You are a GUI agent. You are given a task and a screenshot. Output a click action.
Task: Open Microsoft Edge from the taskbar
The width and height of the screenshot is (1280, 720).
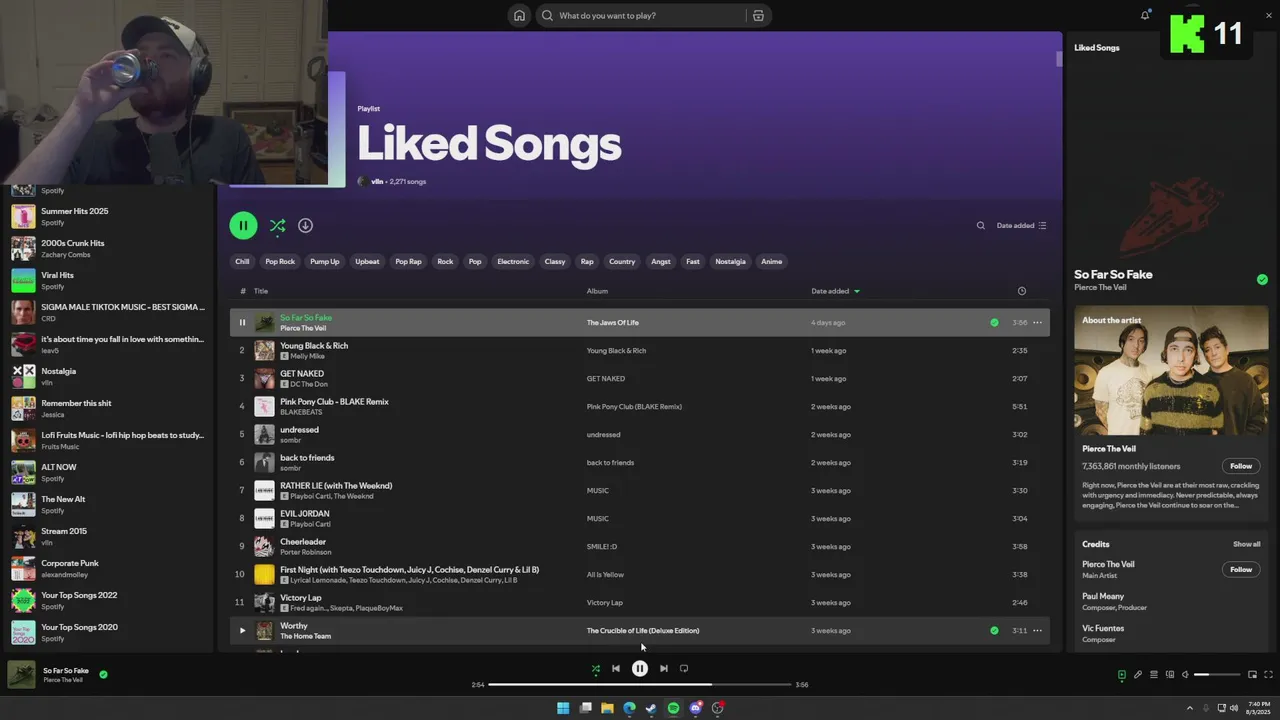[x=629, y=708]
